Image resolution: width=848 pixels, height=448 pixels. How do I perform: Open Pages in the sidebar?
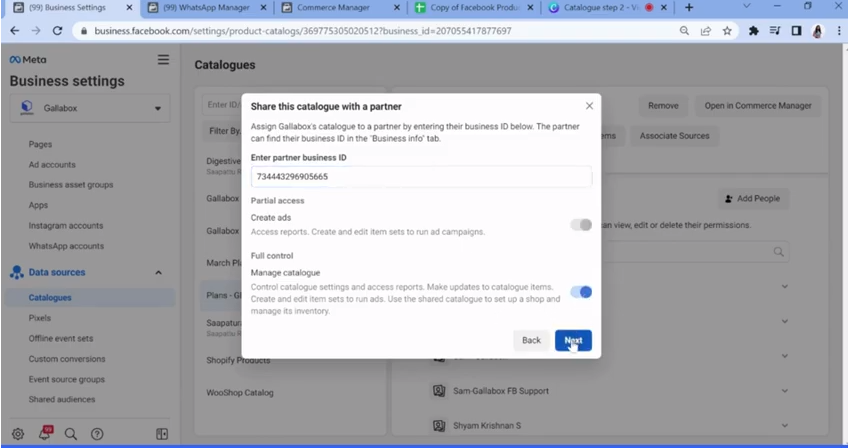[x=41, y=144]
